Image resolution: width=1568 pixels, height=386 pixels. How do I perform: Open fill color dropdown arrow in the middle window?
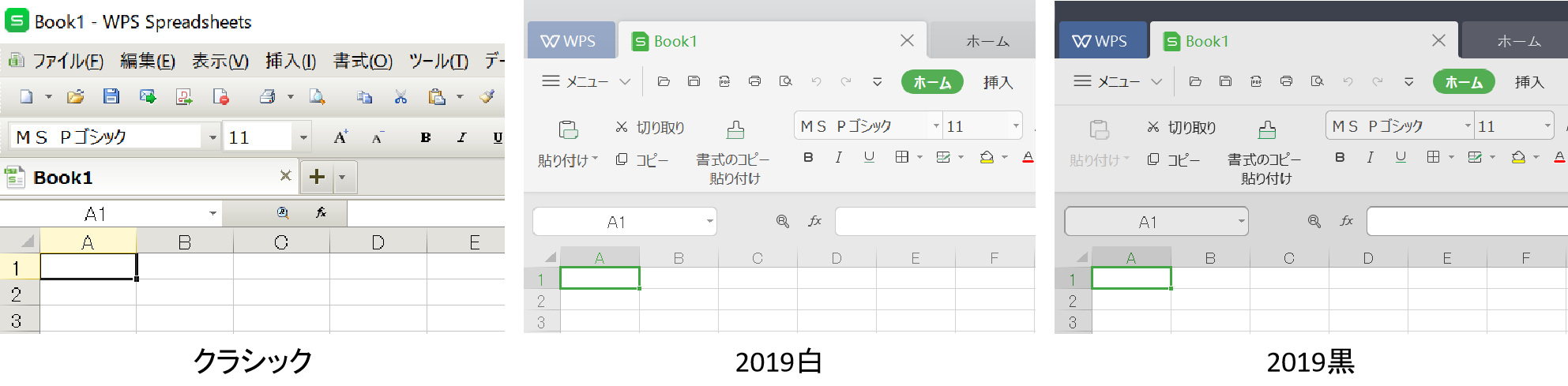tap(1005, 157)
